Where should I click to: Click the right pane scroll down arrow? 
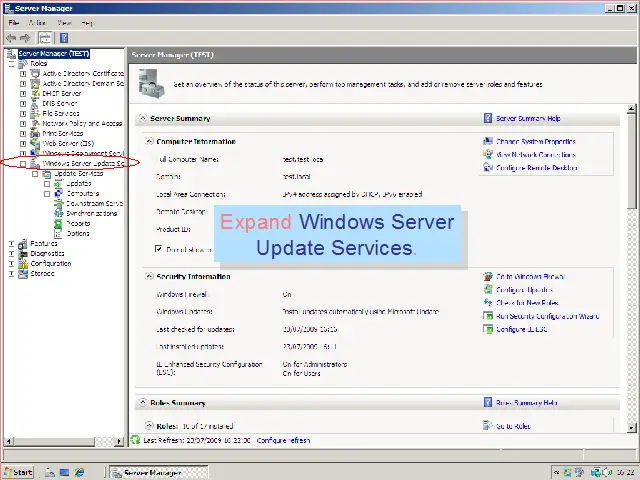[631, 427]
